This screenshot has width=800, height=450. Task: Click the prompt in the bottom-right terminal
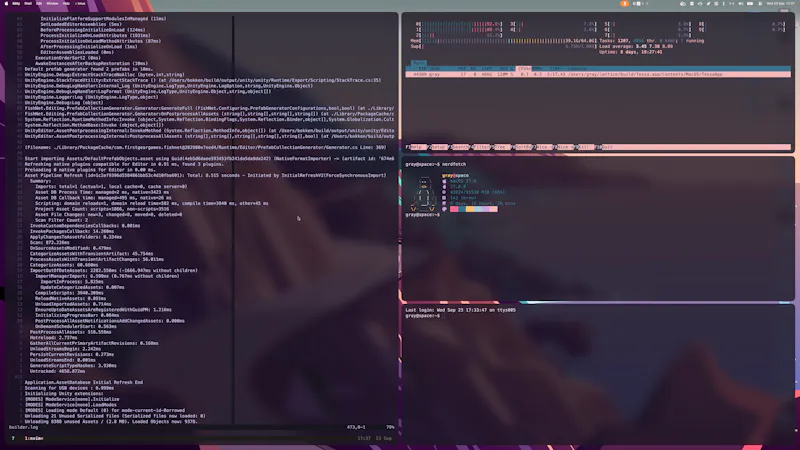422,316
